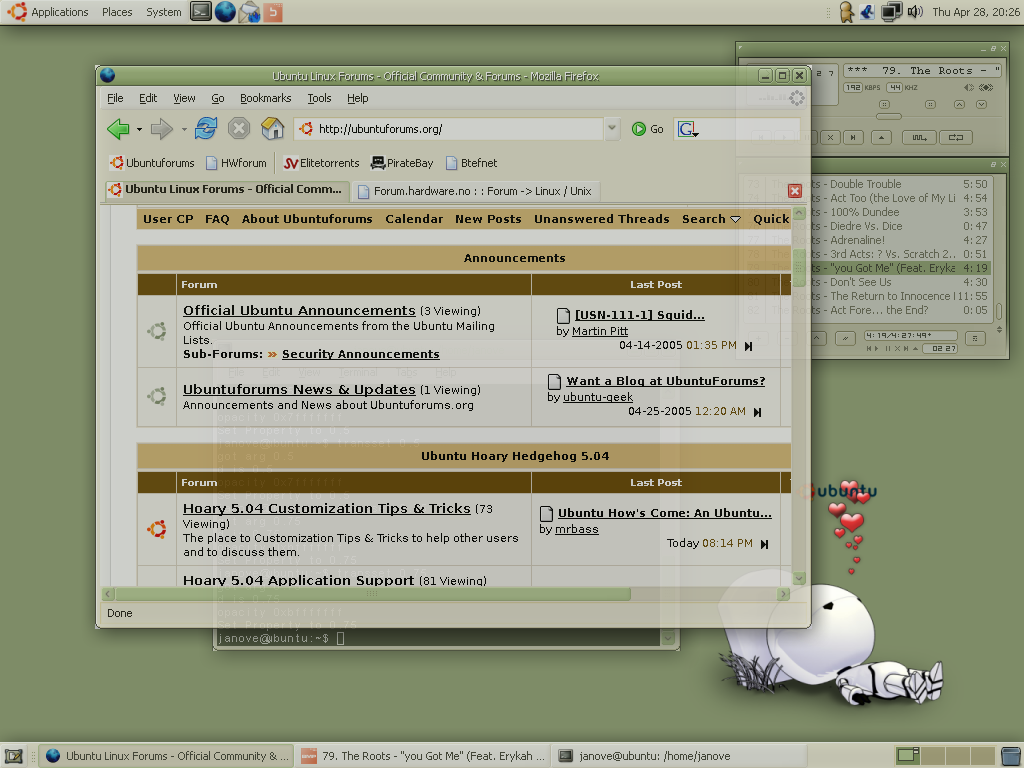Click the orange Hoary Customization forum status icon

pos(157,529)
